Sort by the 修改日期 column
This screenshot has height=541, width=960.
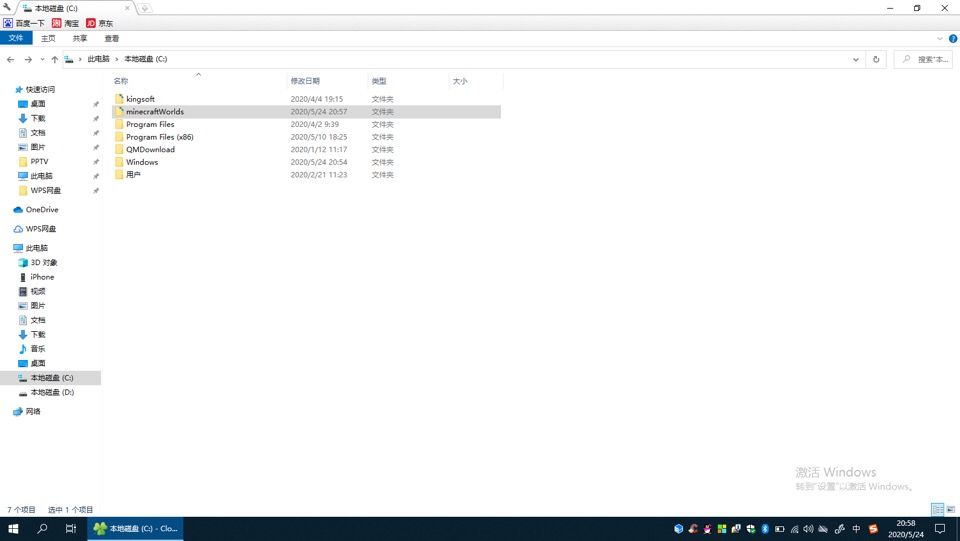(305, 81)
